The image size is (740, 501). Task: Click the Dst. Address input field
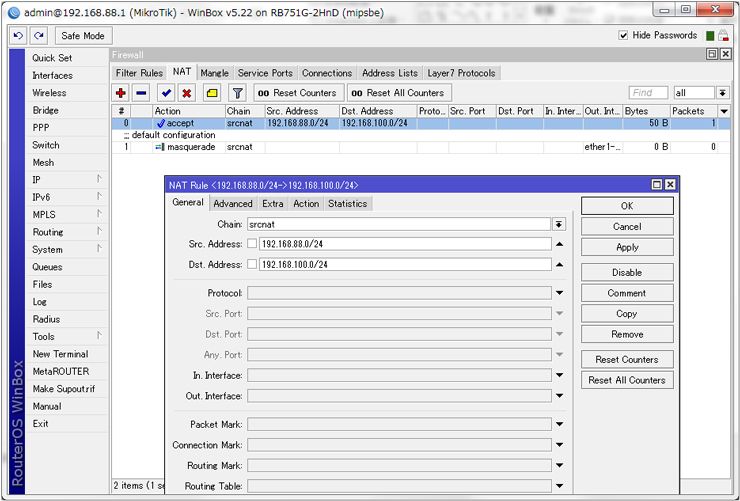point(405,264)
